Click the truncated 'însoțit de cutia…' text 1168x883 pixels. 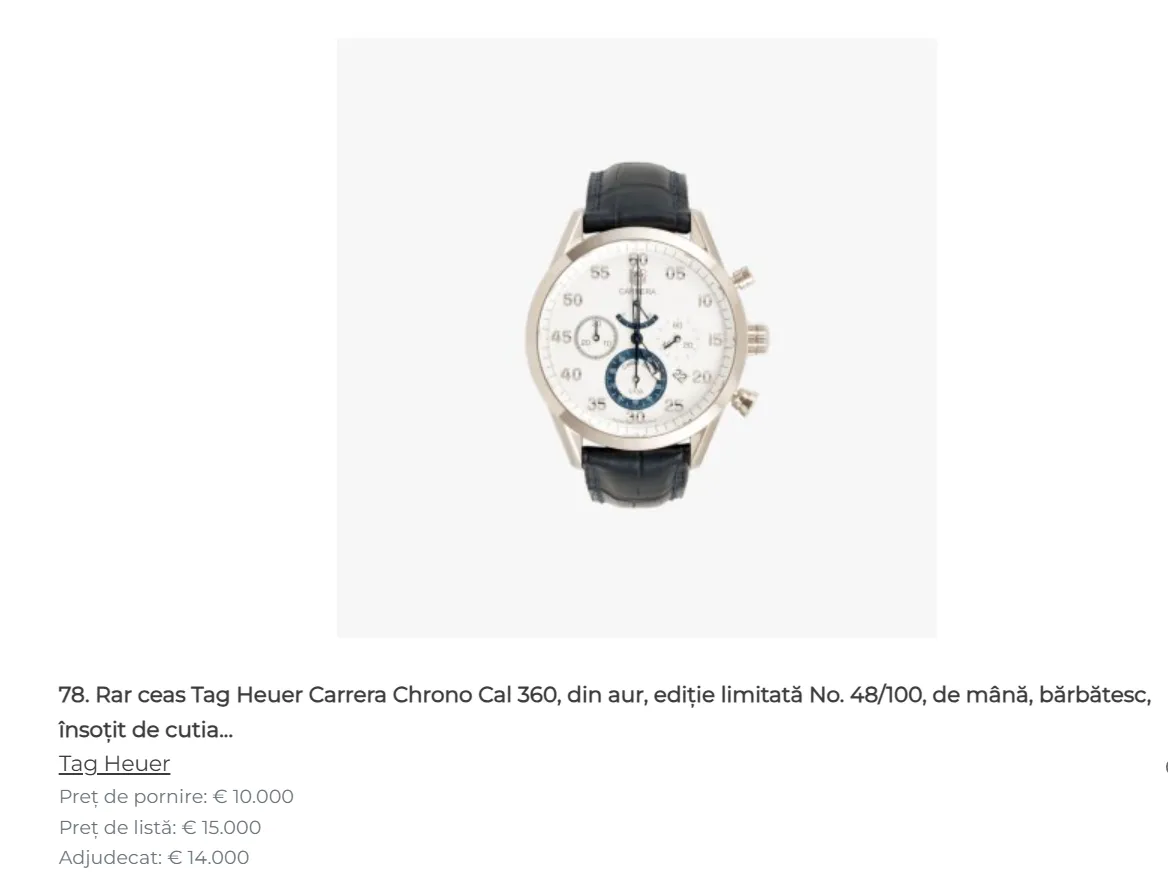click(x=145, y=729)
